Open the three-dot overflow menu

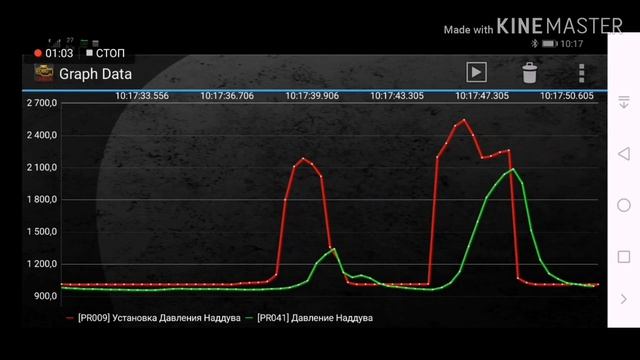pos(582,73)
